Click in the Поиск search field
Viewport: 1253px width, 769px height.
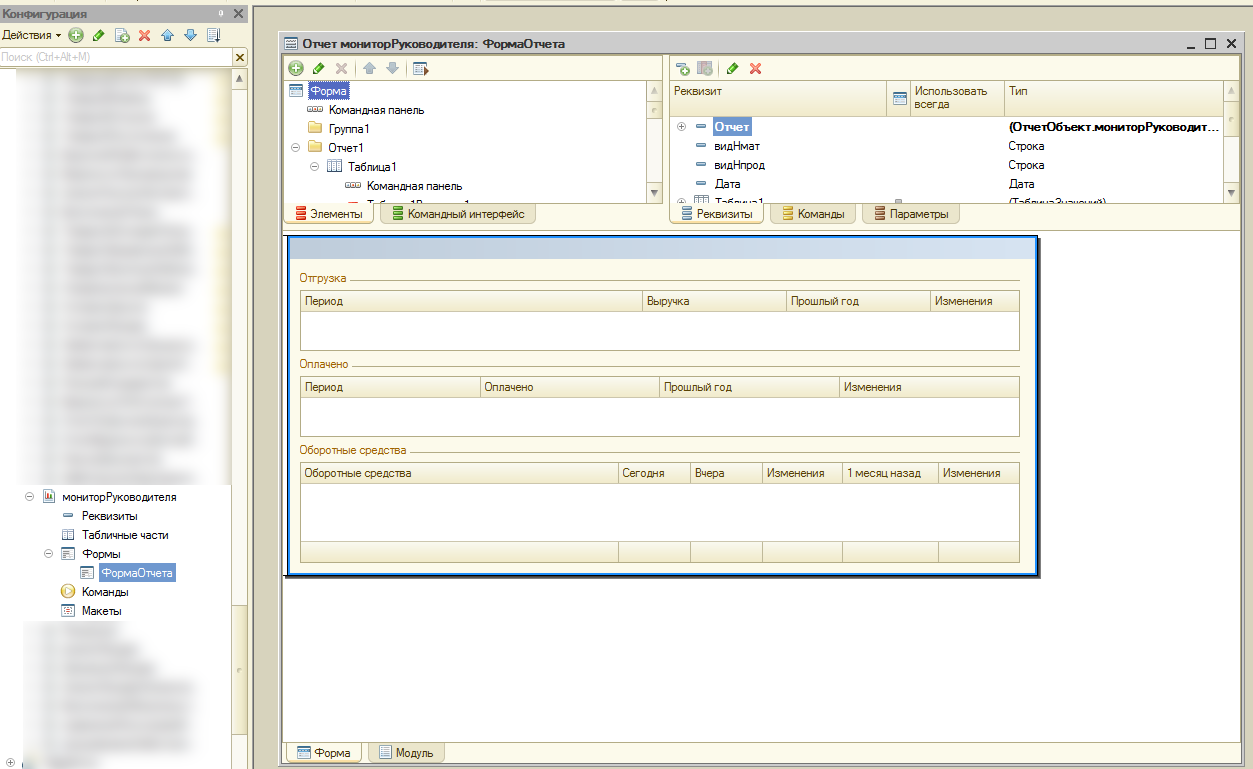(x=115, y=58)
